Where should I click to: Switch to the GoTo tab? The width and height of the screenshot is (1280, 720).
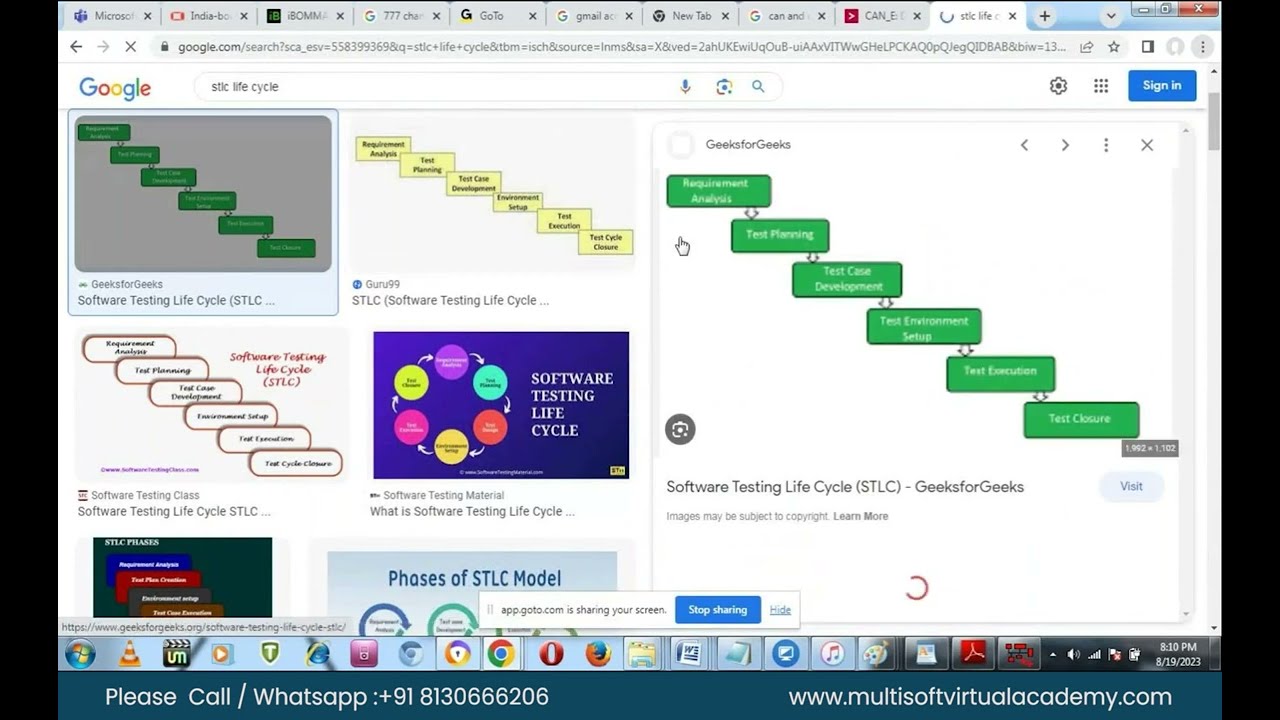(497, 16)
